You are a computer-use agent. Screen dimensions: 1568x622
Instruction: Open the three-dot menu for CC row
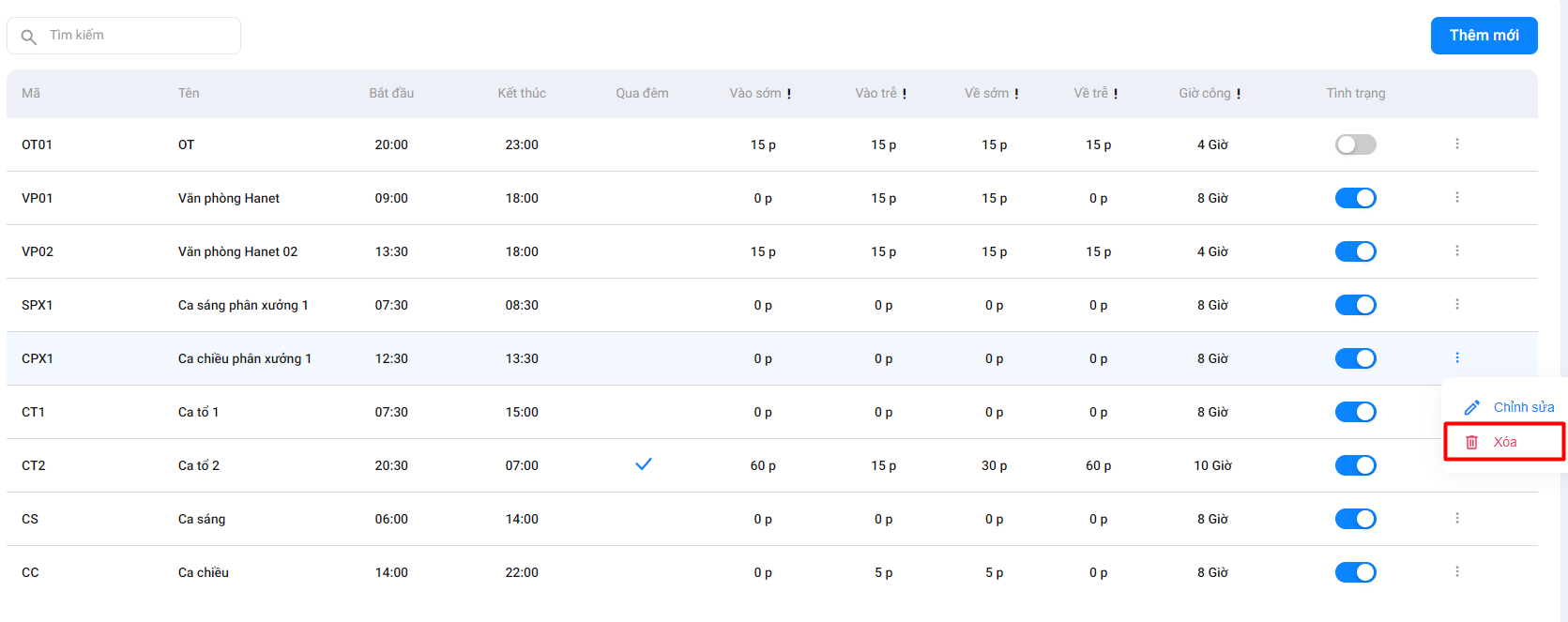[1456, 571]
